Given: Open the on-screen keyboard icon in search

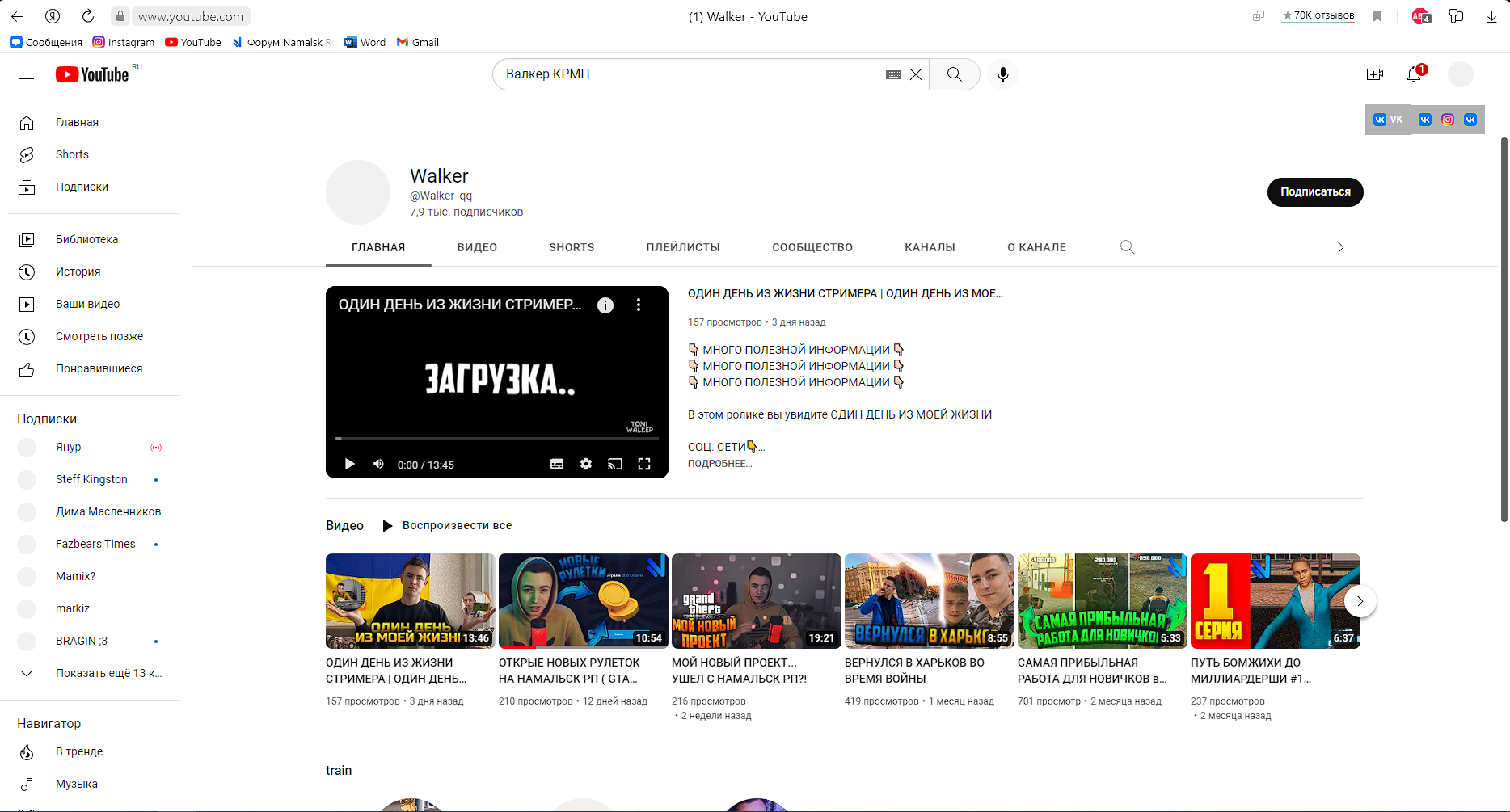Looking at the screenshot, I should pyautogui.click(x=893, y=74).
